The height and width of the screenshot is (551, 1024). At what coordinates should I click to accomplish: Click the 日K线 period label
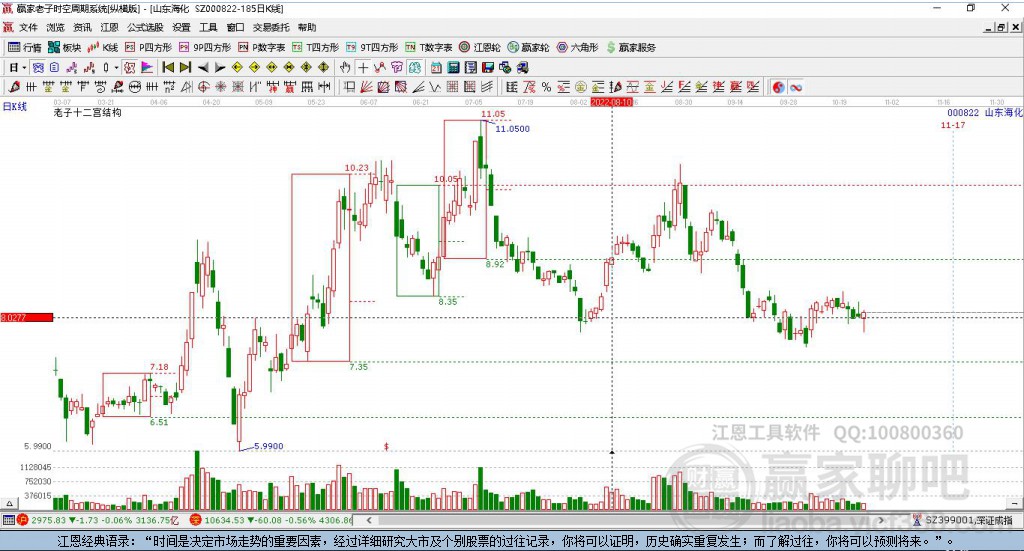pos(14,106)
